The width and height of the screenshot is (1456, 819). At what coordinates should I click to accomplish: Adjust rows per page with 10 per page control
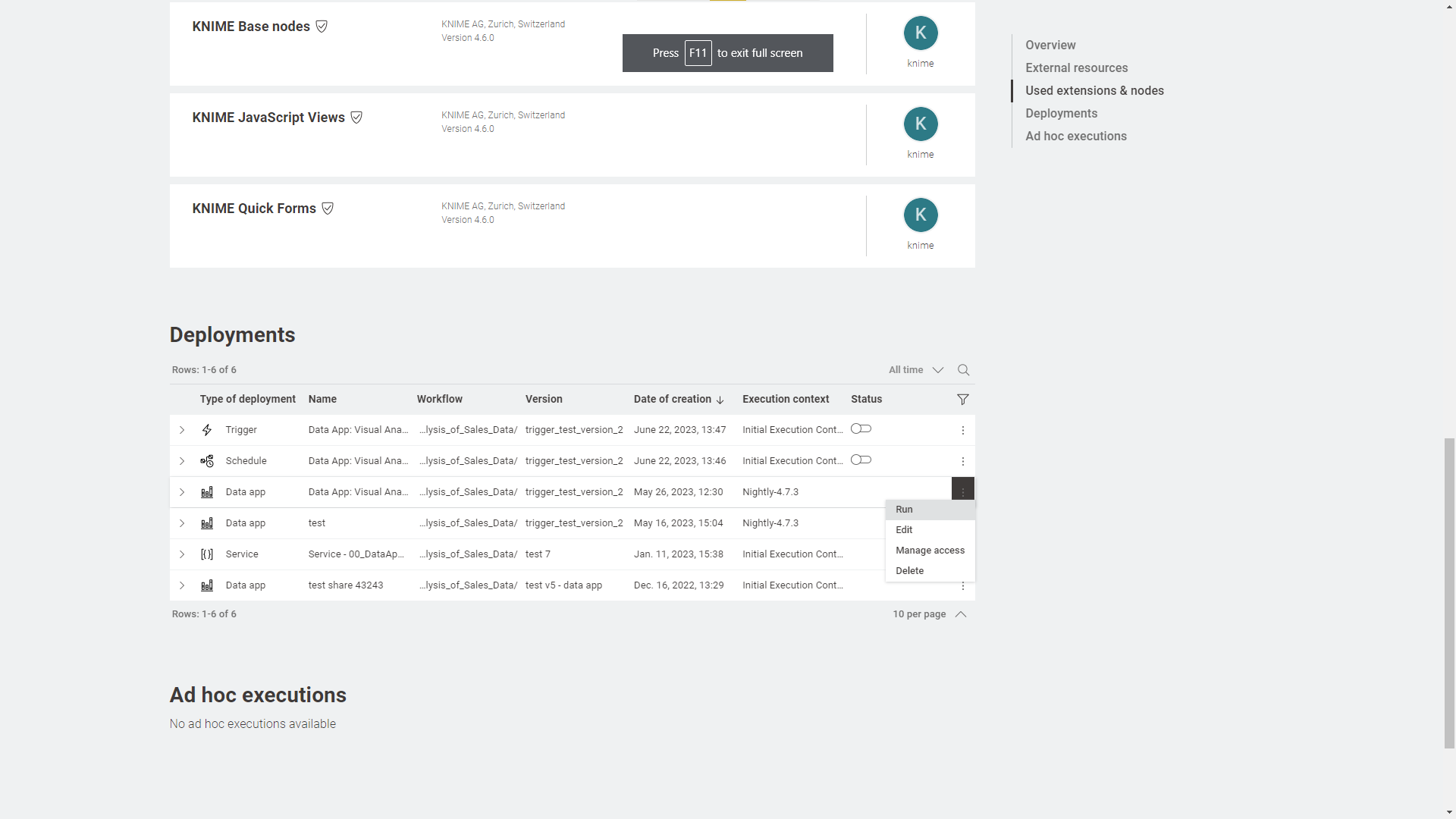tap(927, 614)
